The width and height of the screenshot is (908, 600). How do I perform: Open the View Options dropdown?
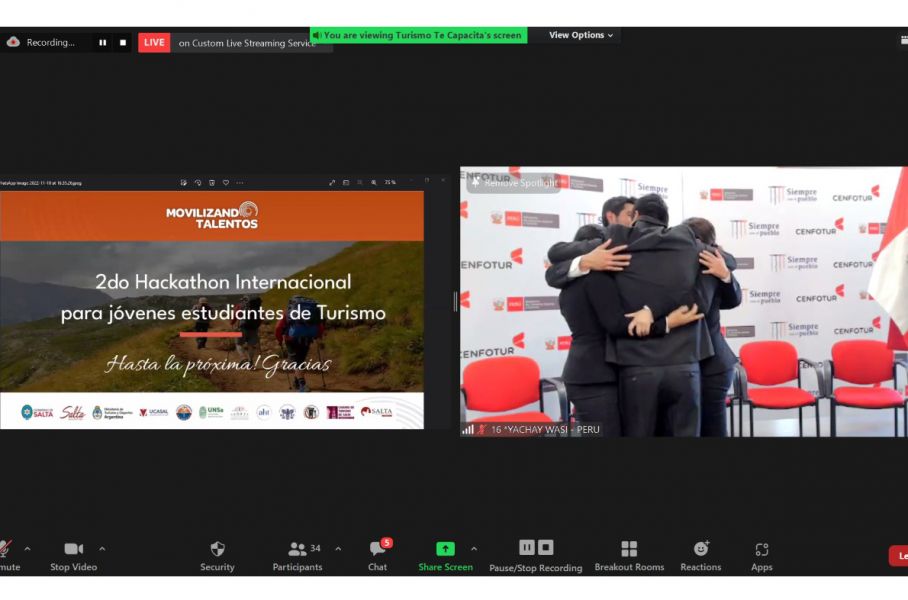tap(581, 35)
